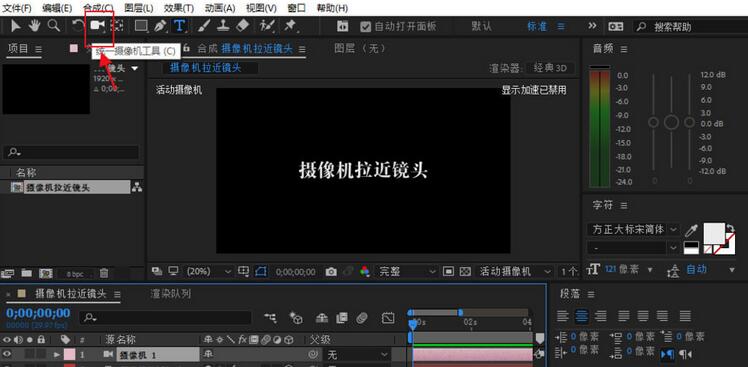Click the snapshot camera icon in viewer
Screen dimensions: 748x367
coord(331,272)
